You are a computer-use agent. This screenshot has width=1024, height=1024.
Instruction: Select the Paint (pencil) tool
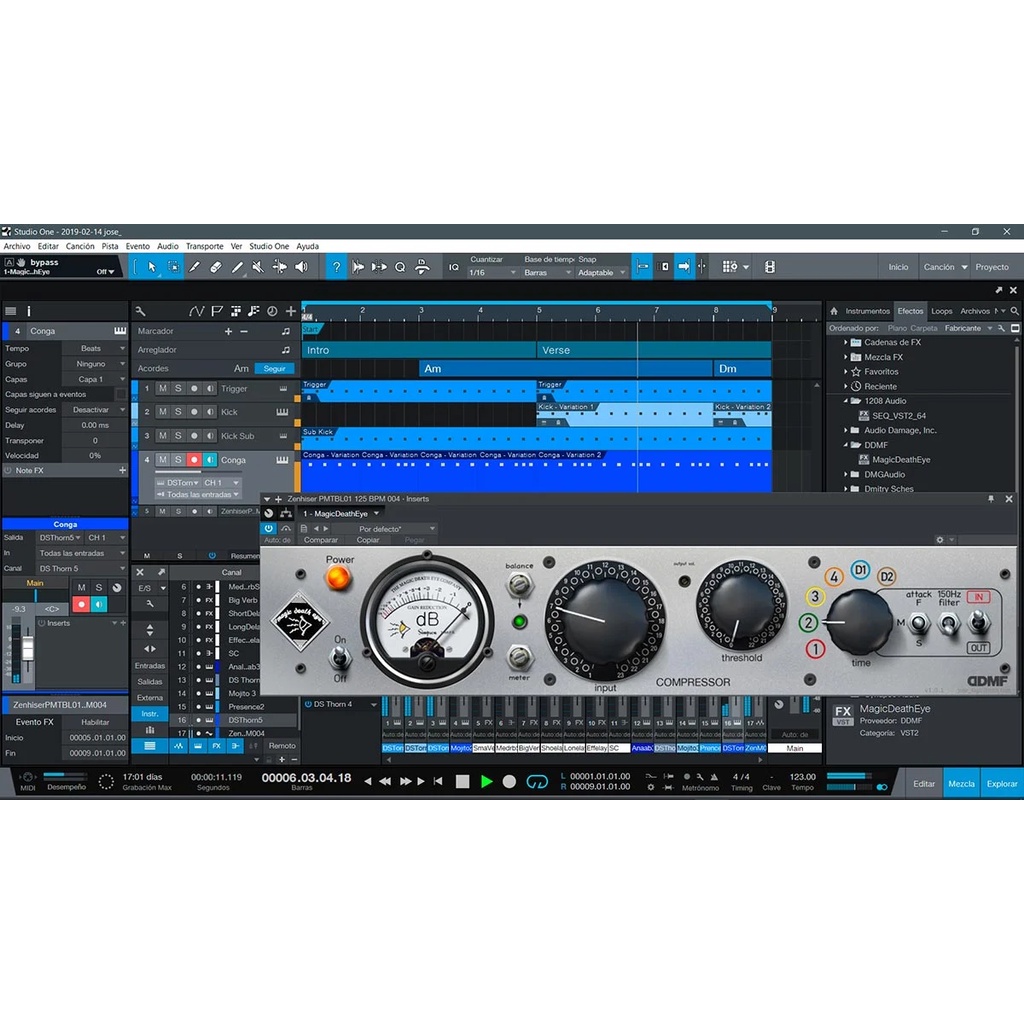click(237, 267)
